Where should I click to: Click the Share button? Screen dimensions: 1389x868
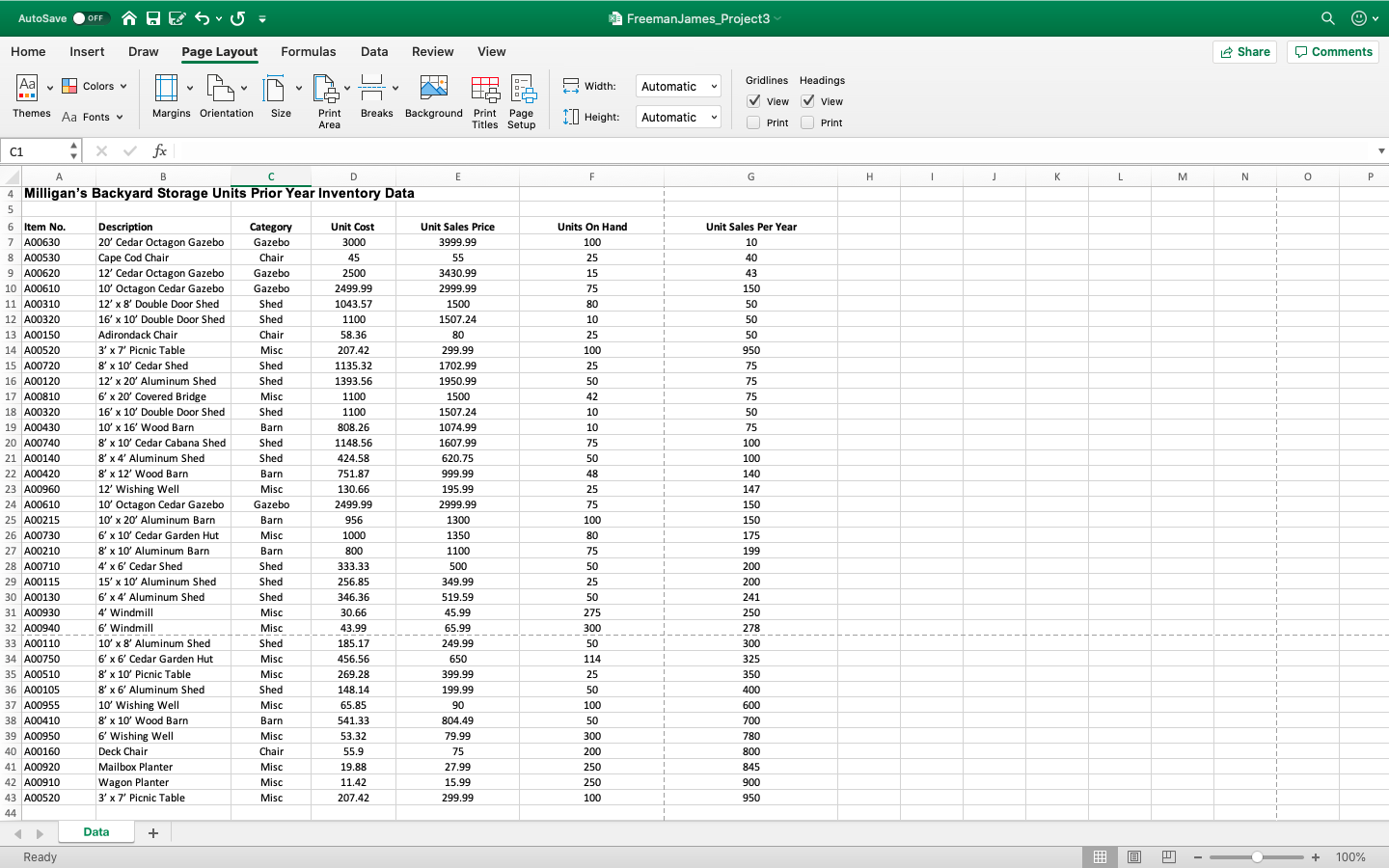(1244, 52)
